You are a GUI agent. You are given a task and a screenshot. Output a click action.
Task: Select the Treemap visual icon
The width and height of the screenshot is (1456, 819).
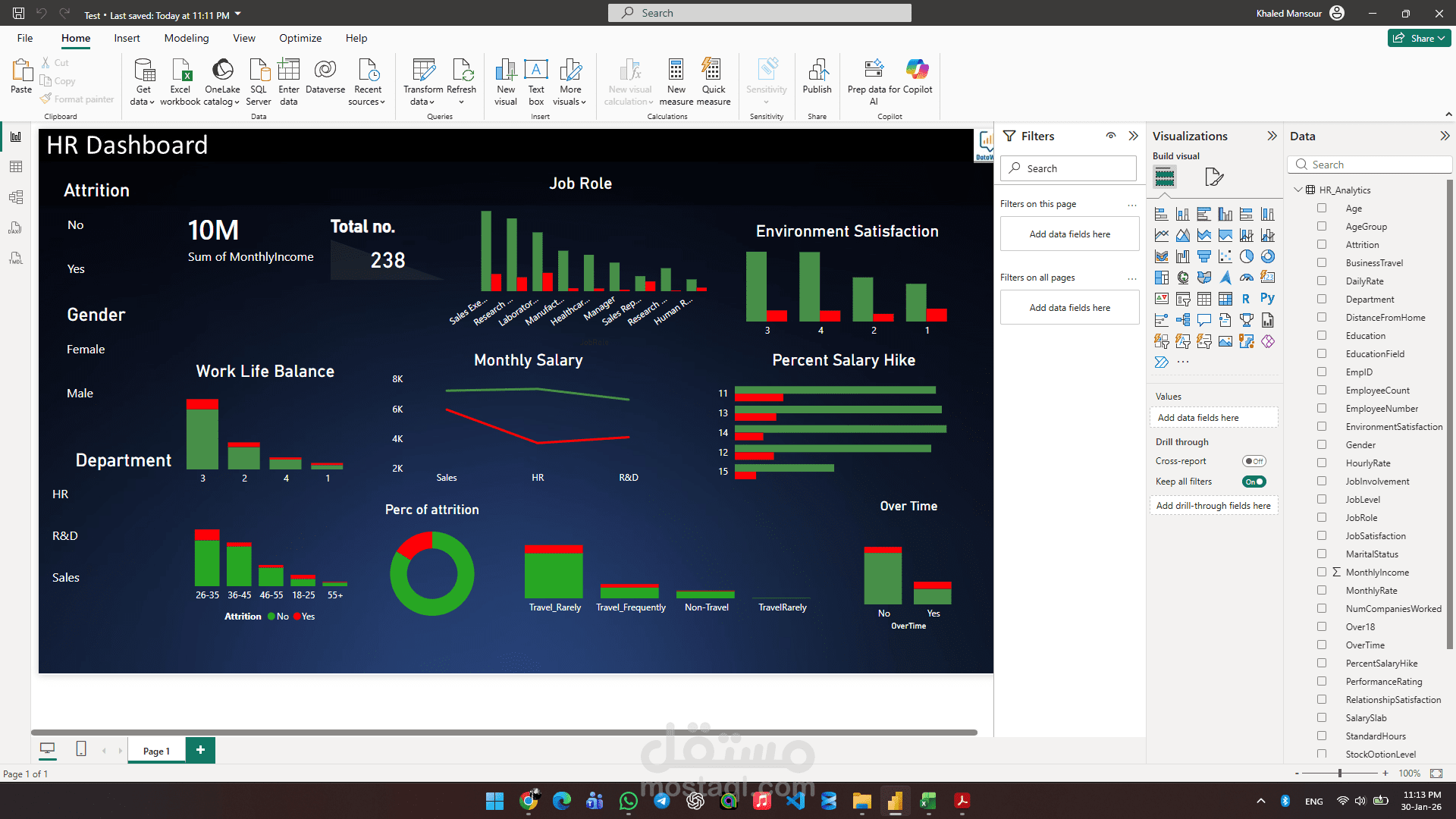[1161, 278]
